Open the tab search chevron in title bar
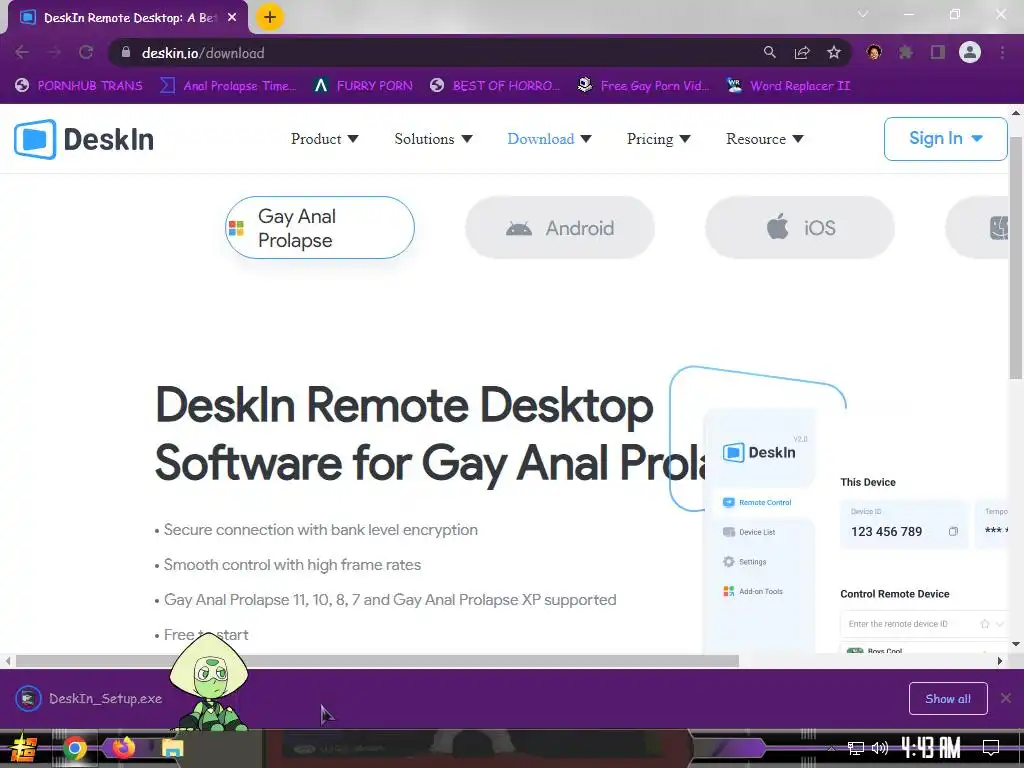The height and width of the screenshot is (768, 1024). [x=863, y=14]
